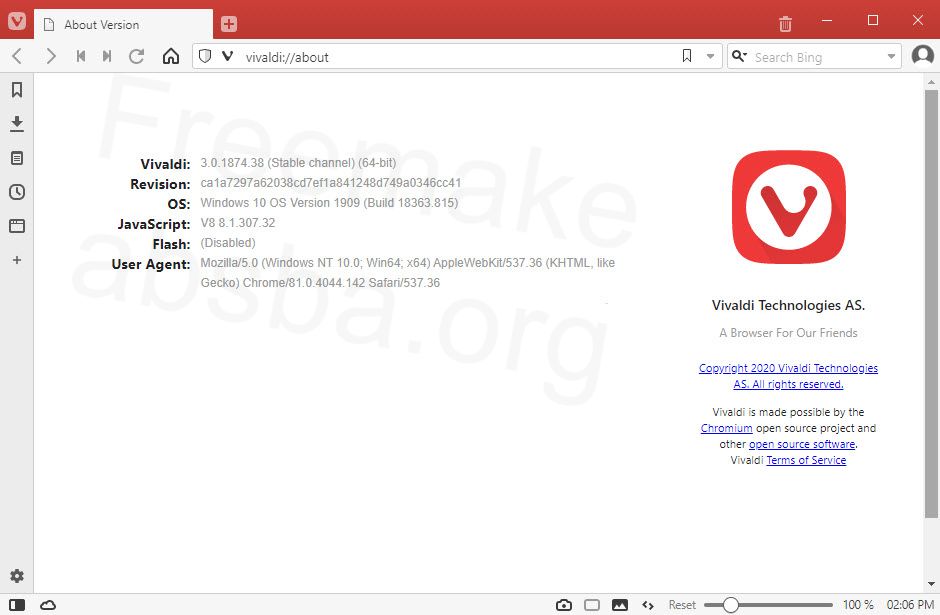Click the vertical page scrollbar
The width and height of the screenshot is (940, 615).
pyautogui.click(x=931, y=303)
